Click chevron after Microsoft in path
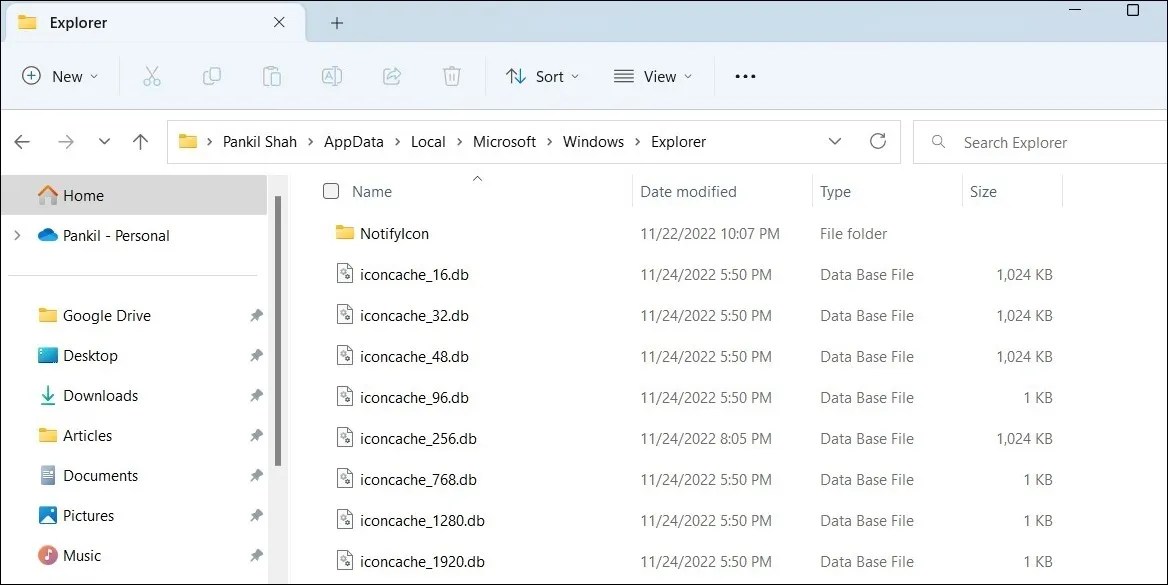1168x585 pixels. point(550,142)
